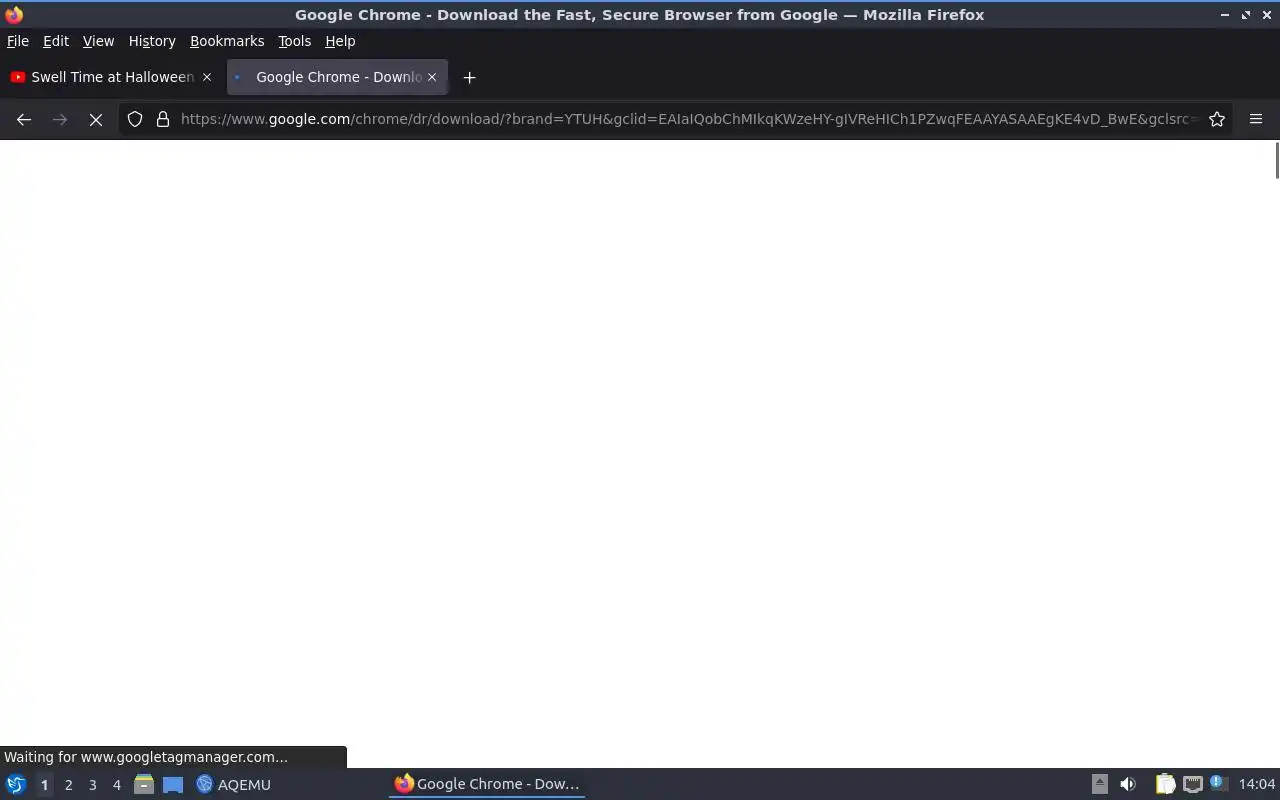Switch to workspace 1
The height and width of the screenshot is (800, 1280).
pos(44,785)
